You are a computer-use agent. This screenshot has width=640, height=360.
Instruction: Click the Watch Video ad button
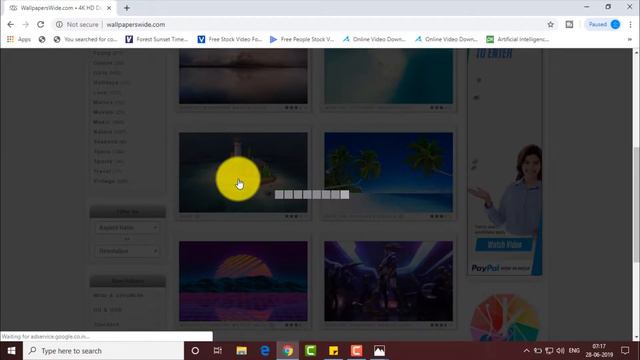[x=504, y=244]
